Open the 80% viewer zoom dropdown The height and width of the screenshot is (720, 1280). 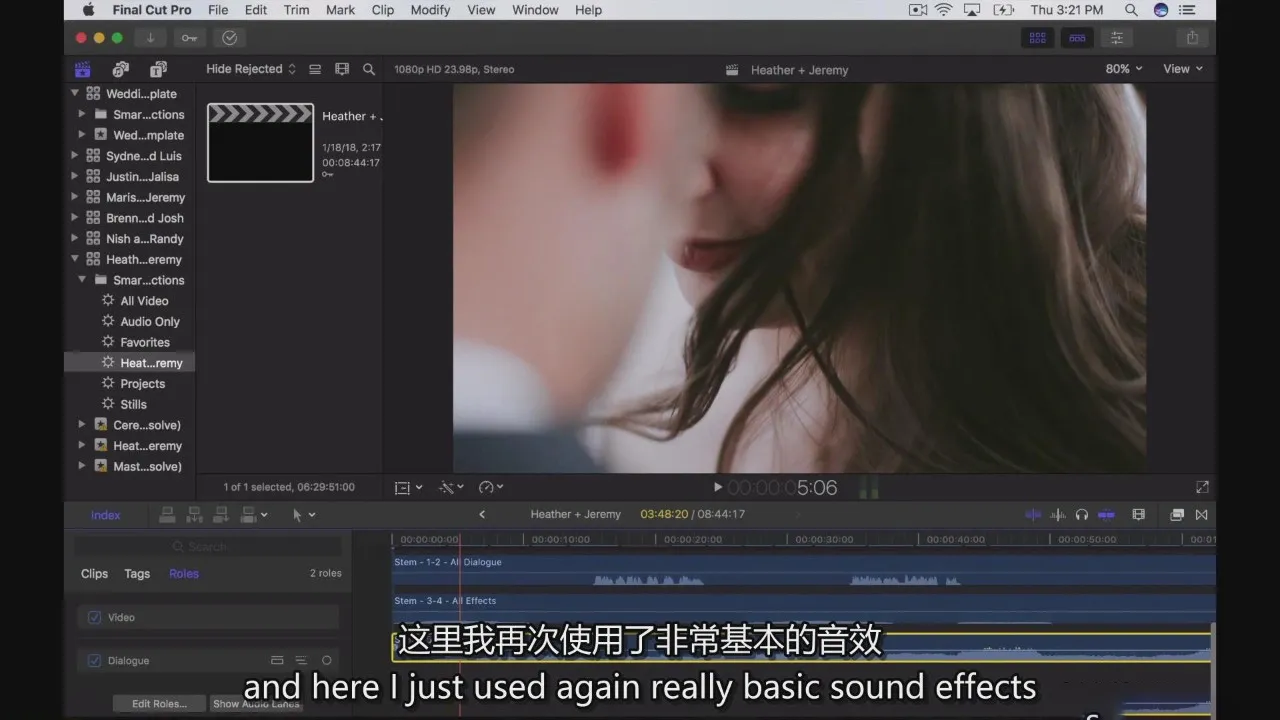1124,69
